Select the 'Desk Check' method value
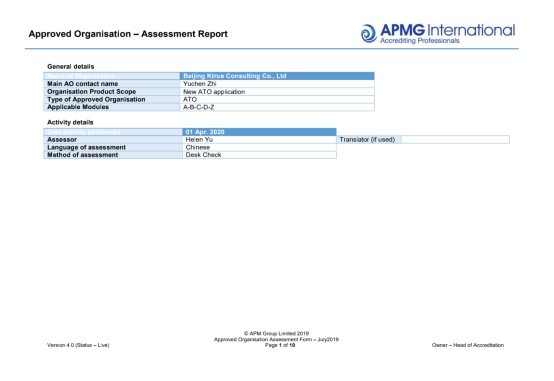This screenshot has height=381, width=554. point(204,155)
